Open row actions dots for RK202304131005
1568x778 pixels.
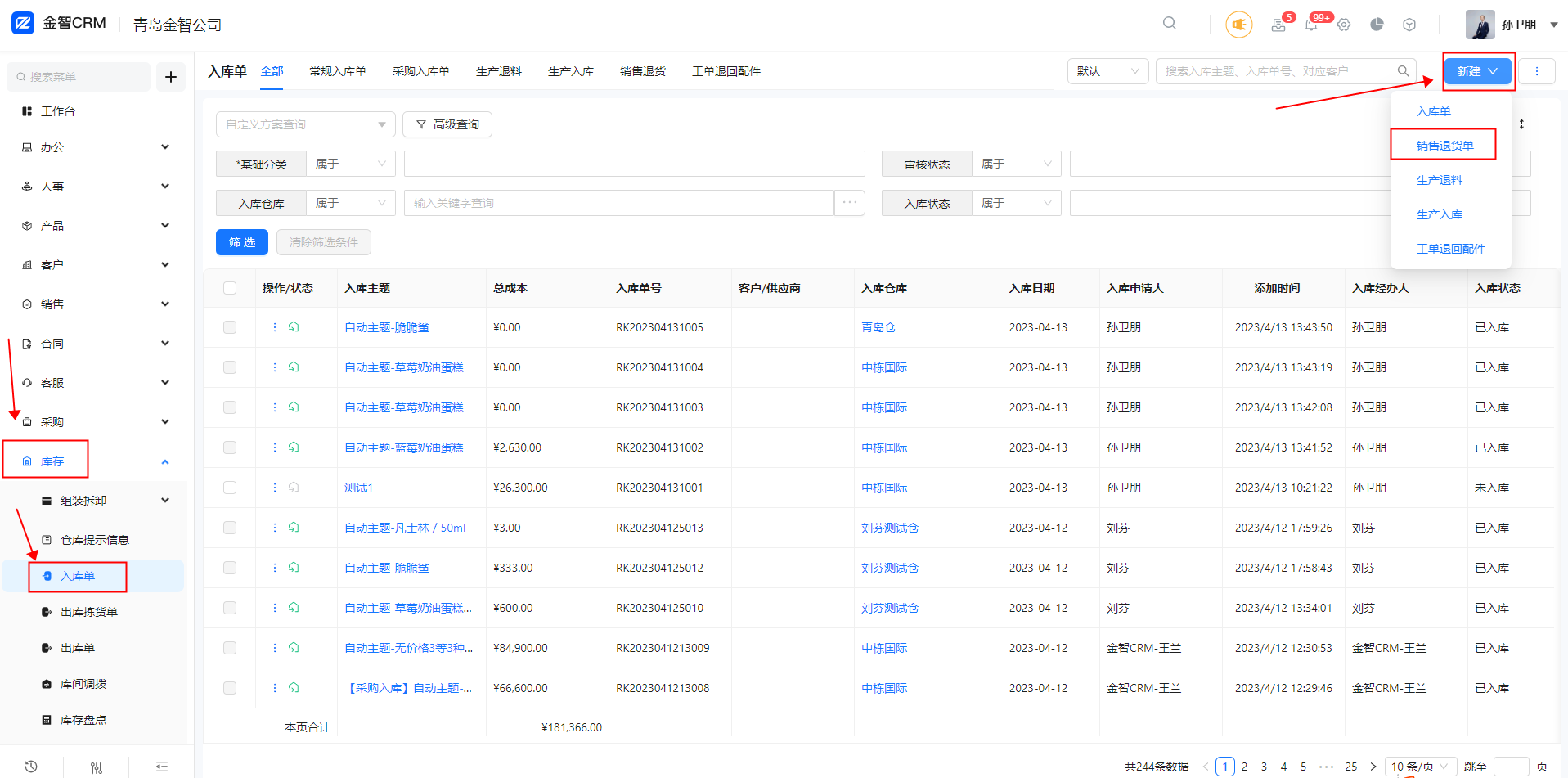pyautogui.click(x=275, y=327)
